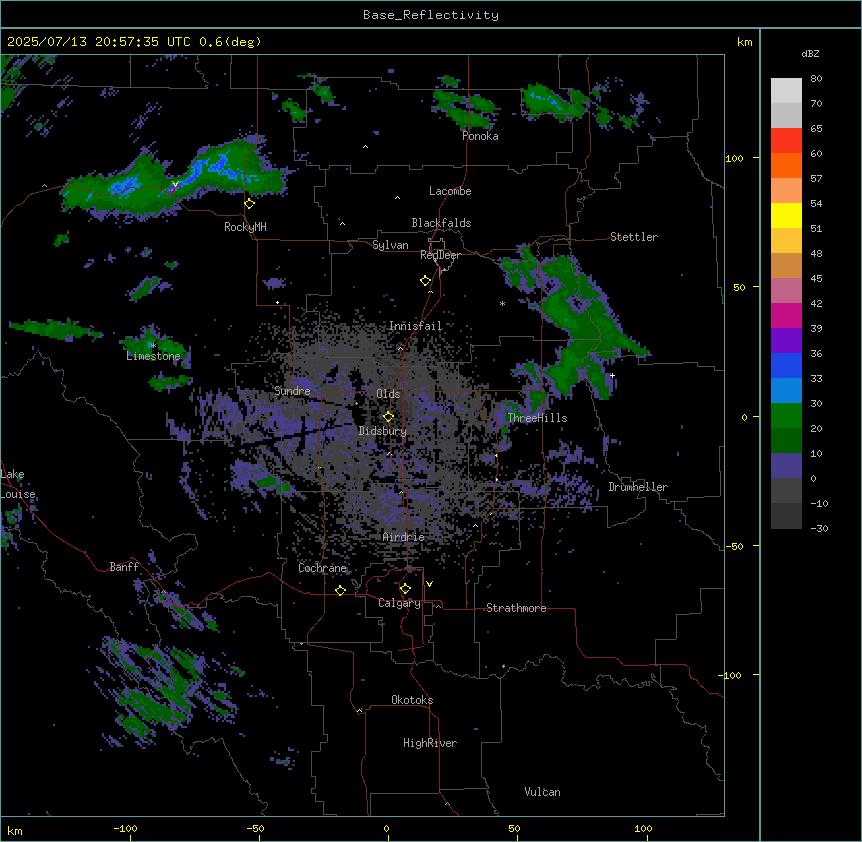Select the red swatch between 65 and 60 dBZ

(x=786, y=141)
